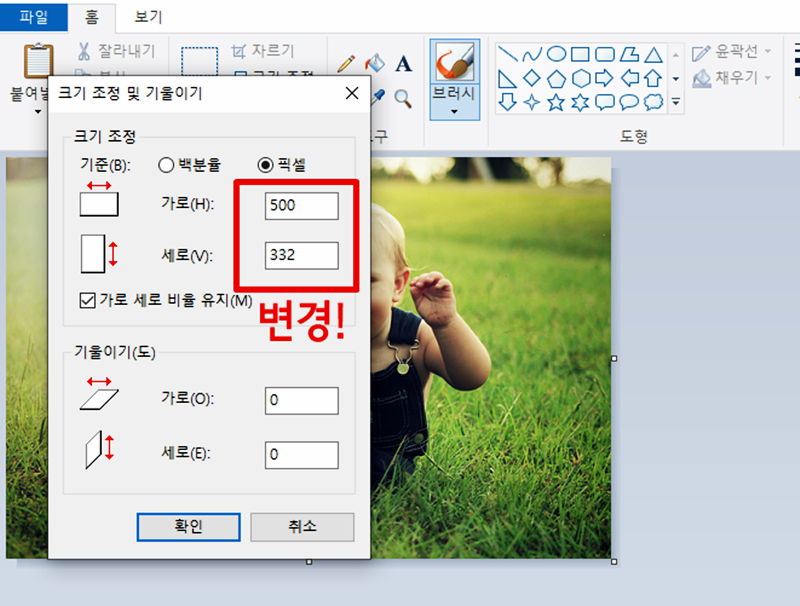Image resolution: width=800 pixels, height=606 pixels.
Task: Select the 픽셀 radio button
Action: click(265, 165)
